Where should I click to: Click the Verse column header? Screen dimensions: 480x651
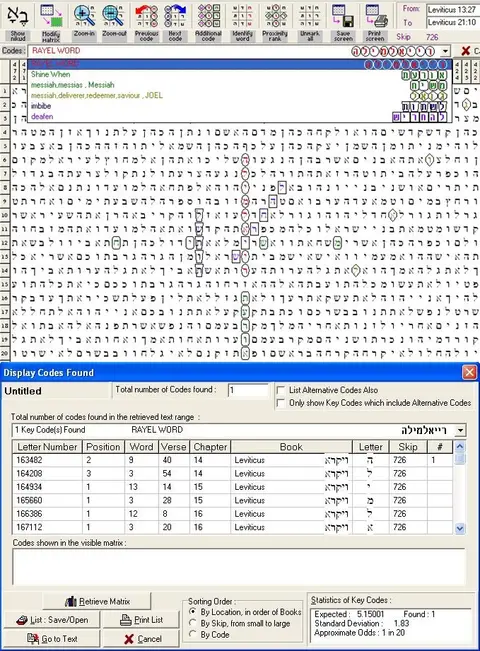pos(174,447)
